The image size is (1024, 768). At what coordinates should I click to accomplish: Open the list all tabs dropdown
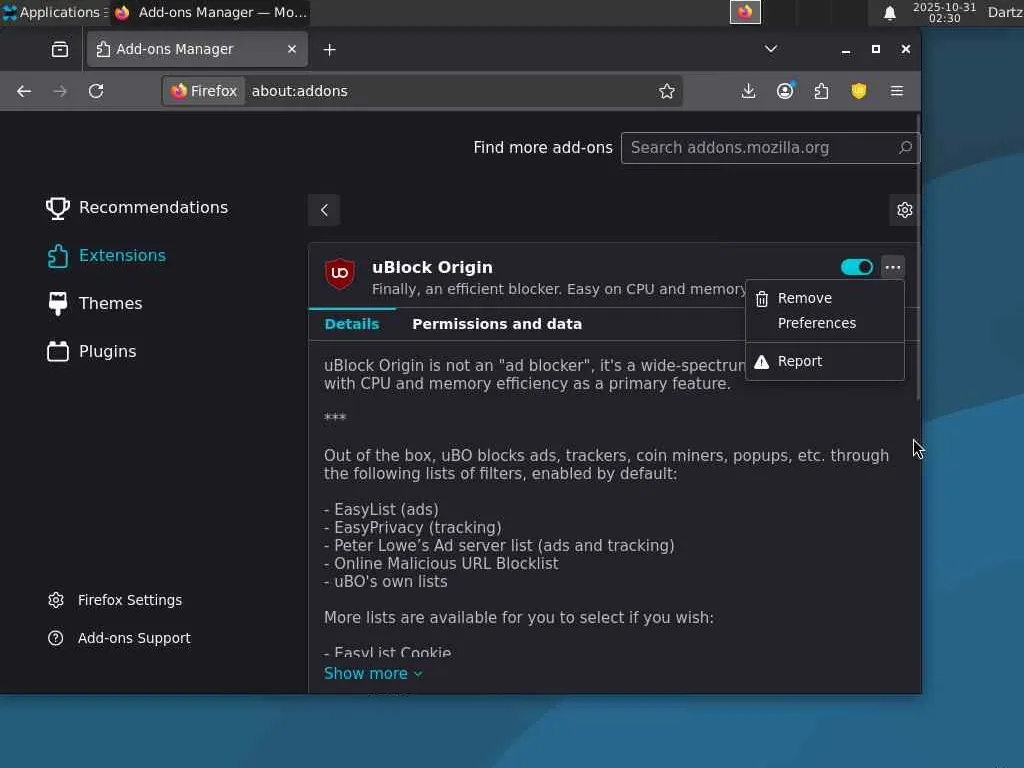[x=771, y=50]
